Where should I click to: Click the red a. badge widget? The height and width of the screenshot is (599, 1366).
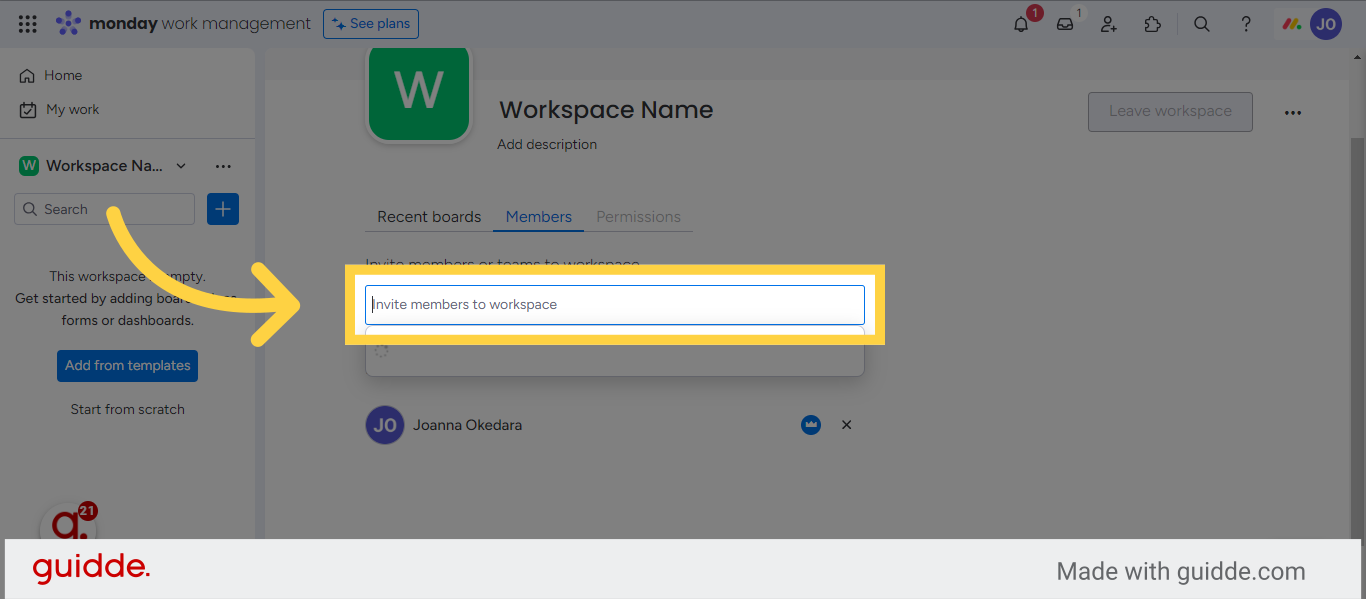click(x=68, y=522)
